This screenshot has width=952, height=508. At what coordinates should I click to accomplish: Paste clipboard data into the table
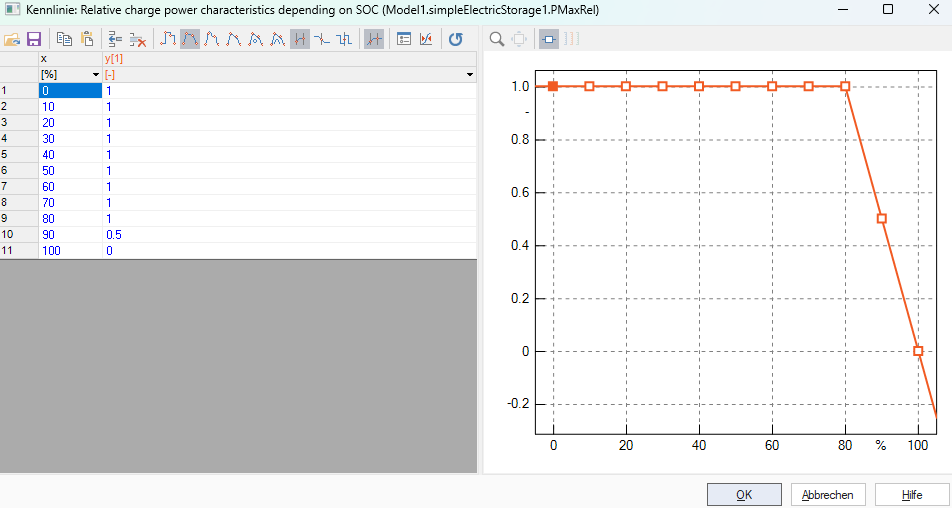coord(87,39)
